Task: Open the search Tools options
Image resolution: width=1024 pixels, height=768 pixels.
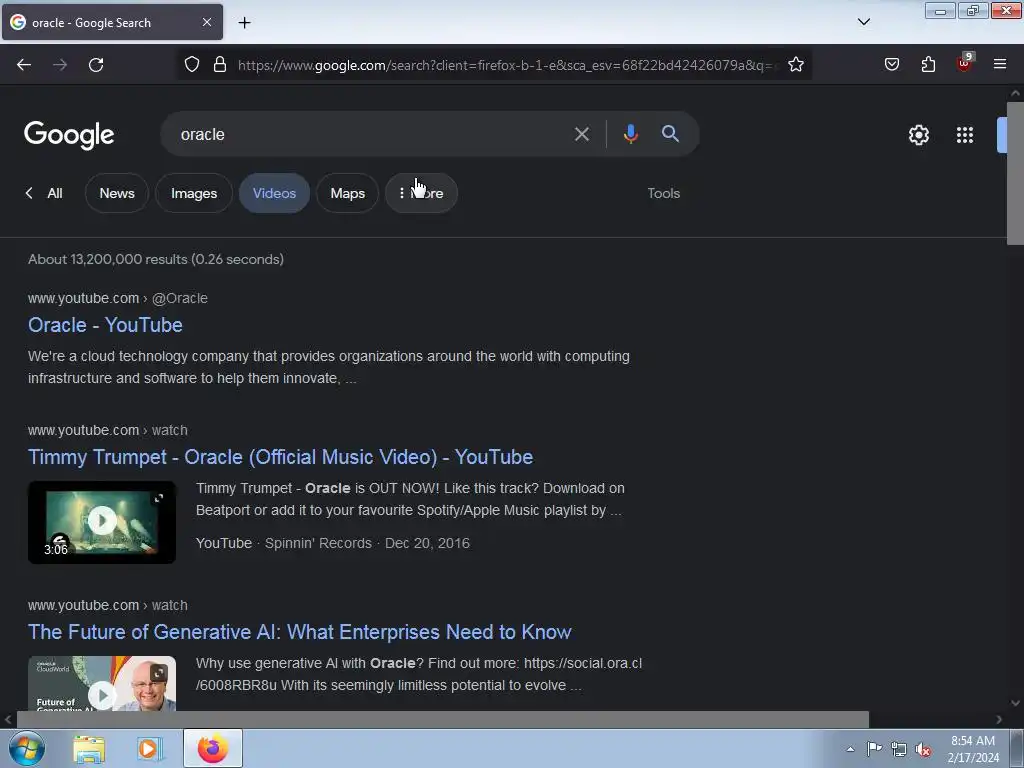Action: click(664, 193)
